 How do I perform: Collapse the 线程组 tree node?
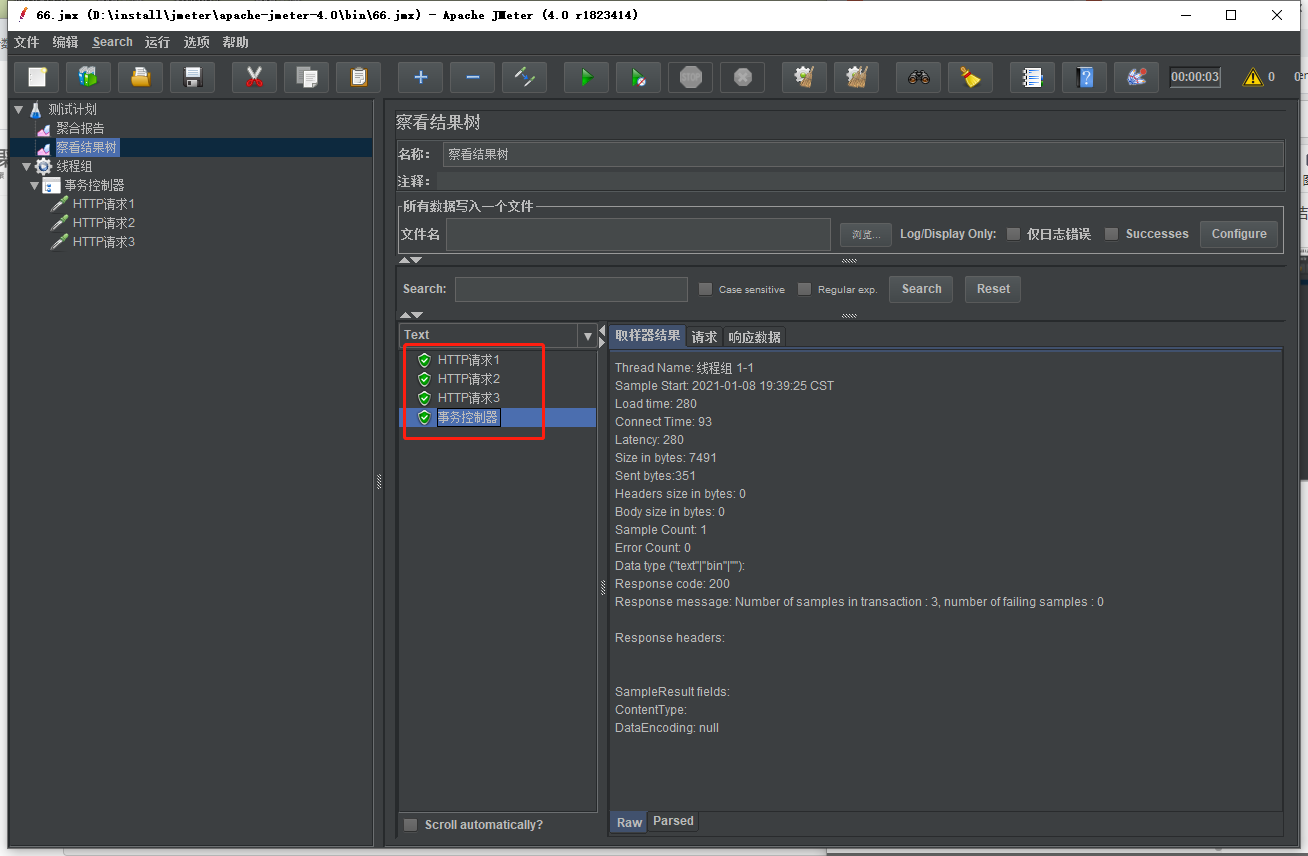coord(26,166)
